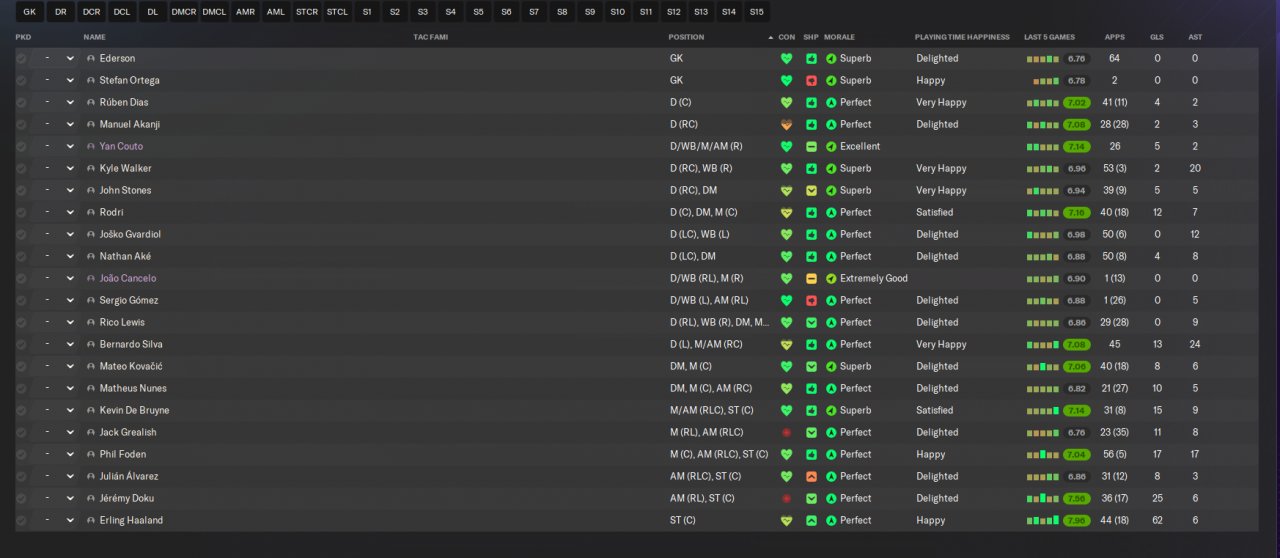Click Nathan Aké's condition heart icon
Image resolution: width=1280 pixels, height=558 pixels.
(786, 256)
